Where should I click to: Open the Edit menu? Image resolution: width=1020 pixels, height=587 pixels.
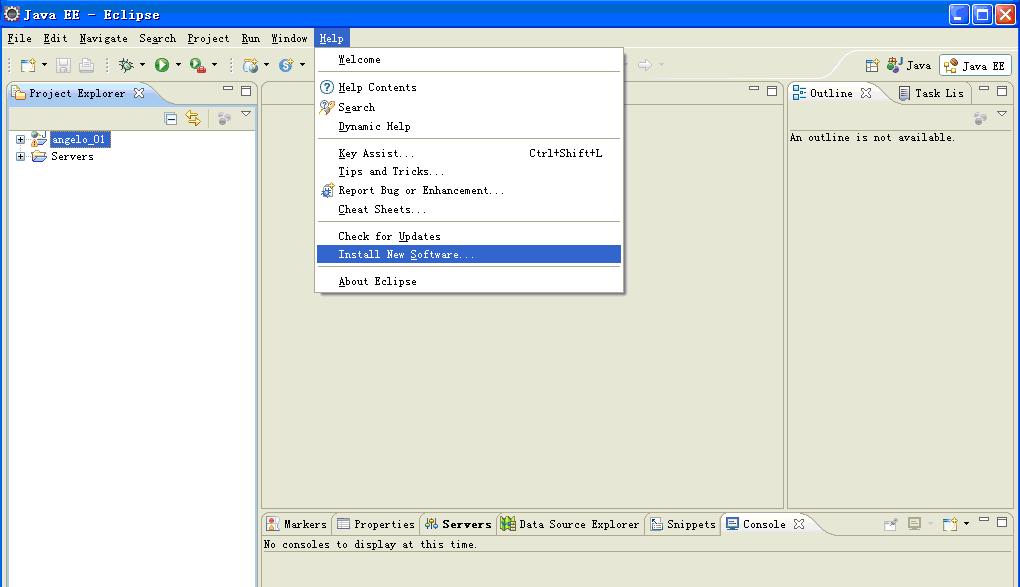point(55,38)
